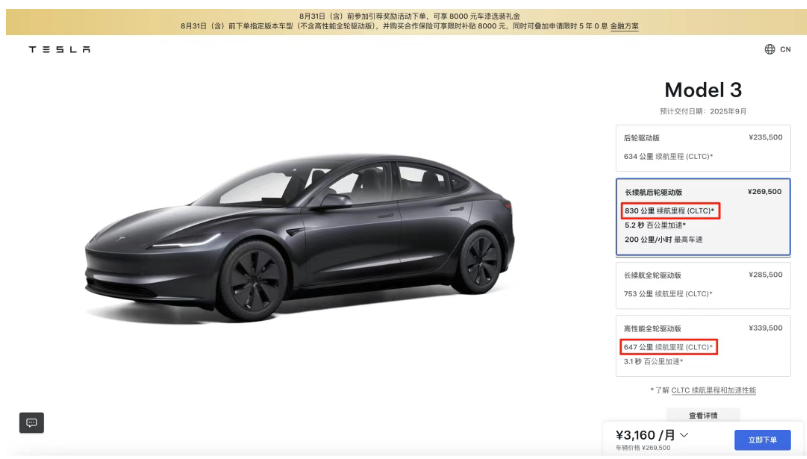
Task: Open the globe language selector icon
Action: [x=769, y=49]
